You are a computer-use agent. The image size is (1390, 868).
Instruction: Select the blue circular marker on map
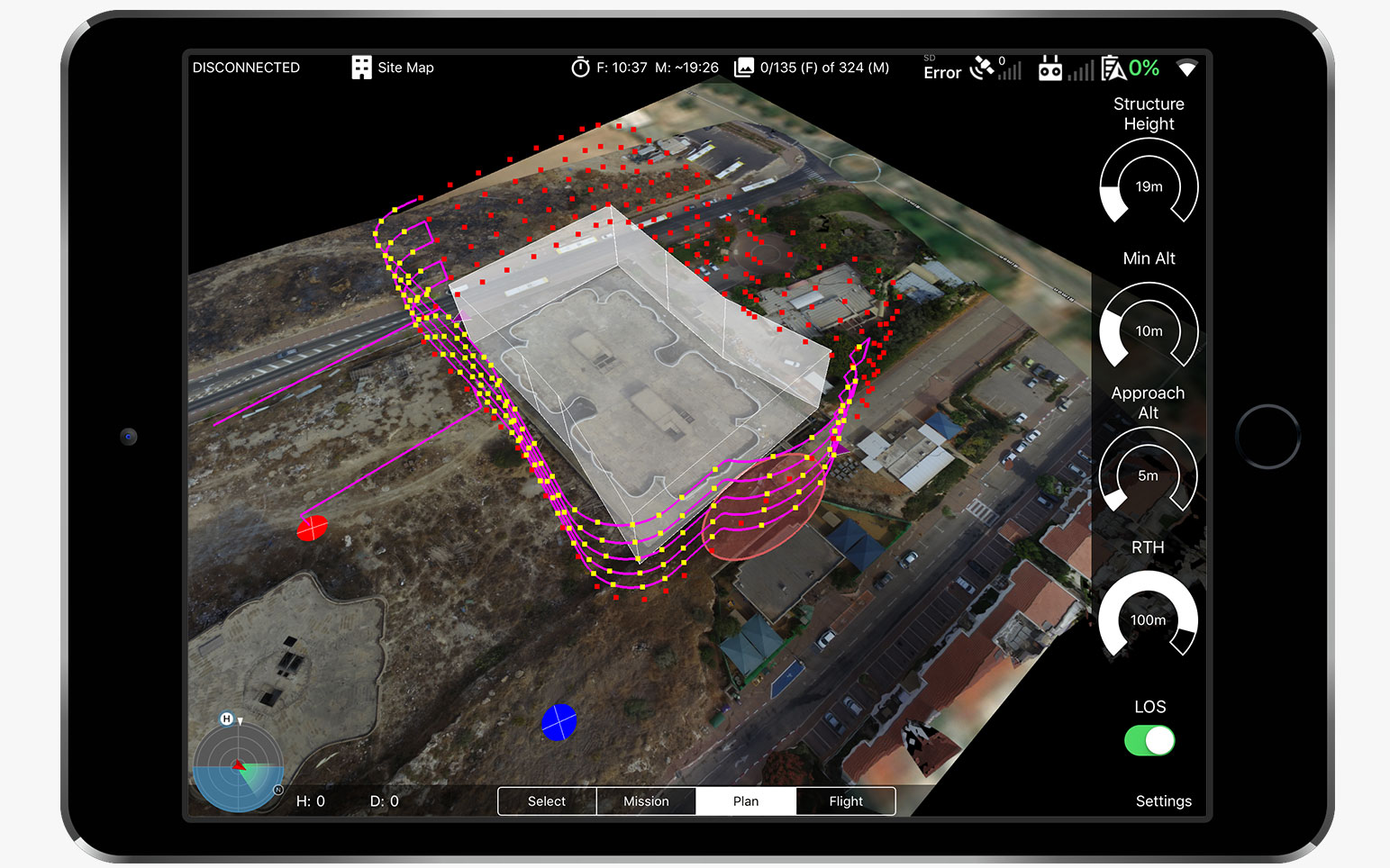(x=559, y=722)
